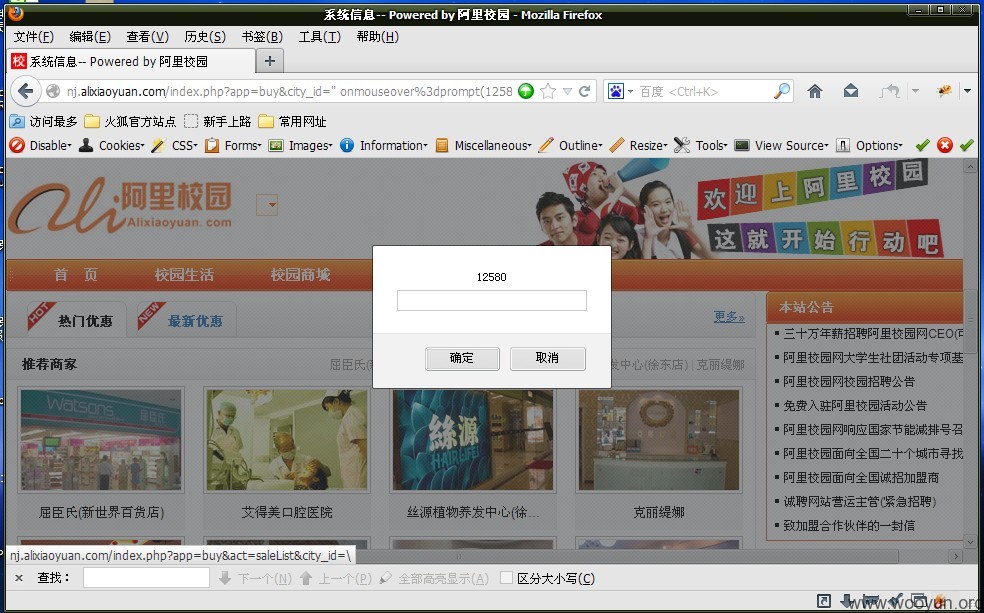Screen dimensions: 984x613
Task: Open 常用网址 bookmark folder
Action: [292, 122]
